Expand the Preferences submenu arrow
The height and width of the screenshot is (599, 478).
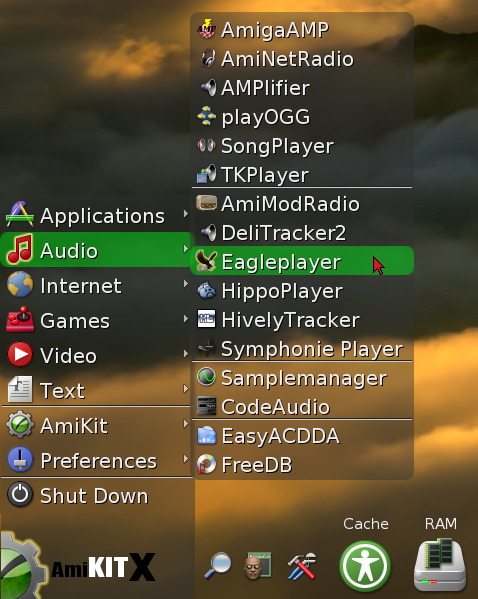click(186, 458)
